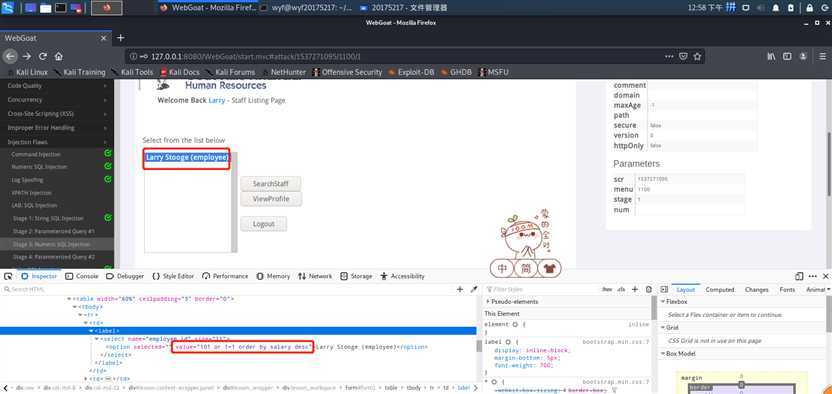832x394 pixels.
Task: Add a new CSS rule with plus icon
Action: coord(635,290)
